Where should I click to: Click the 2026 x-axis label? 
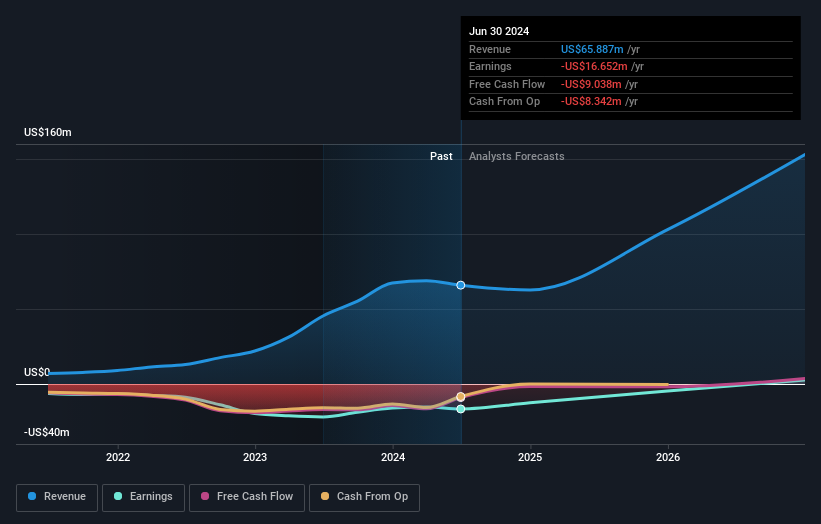[668, 457]
